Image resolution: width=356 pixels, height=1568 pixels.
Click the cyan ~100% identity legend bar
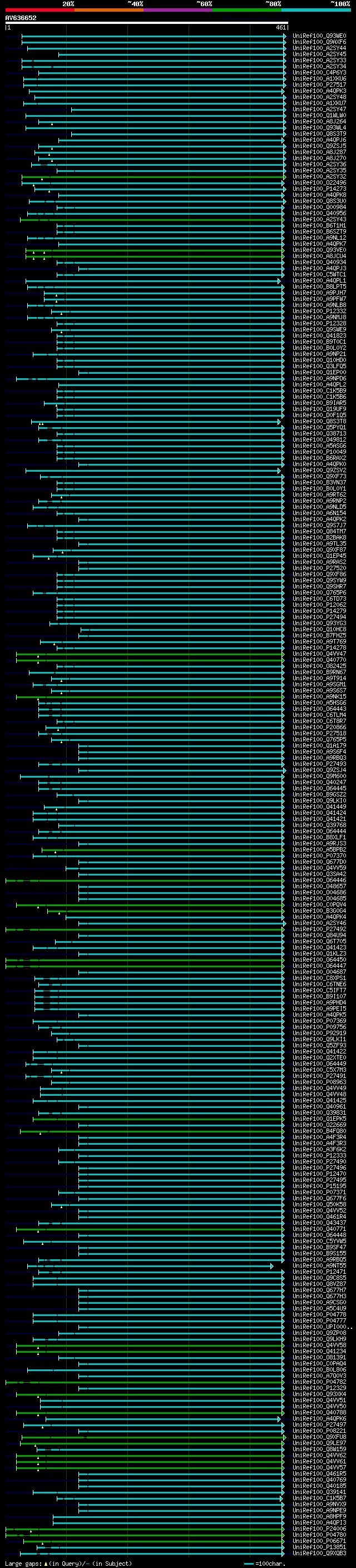[x=316, y=11]
